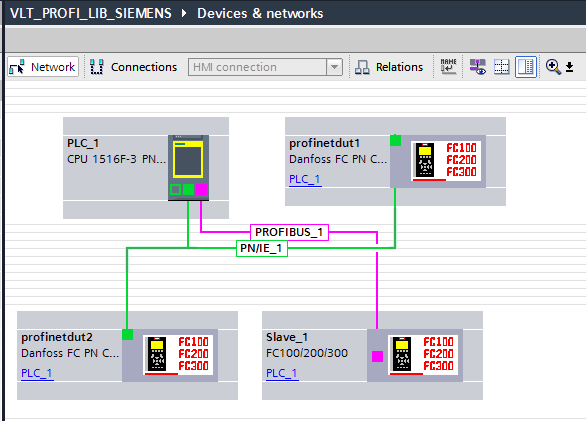586x421 pixels.
Task: Switch to Connections mode
Action: coord(133,67)
